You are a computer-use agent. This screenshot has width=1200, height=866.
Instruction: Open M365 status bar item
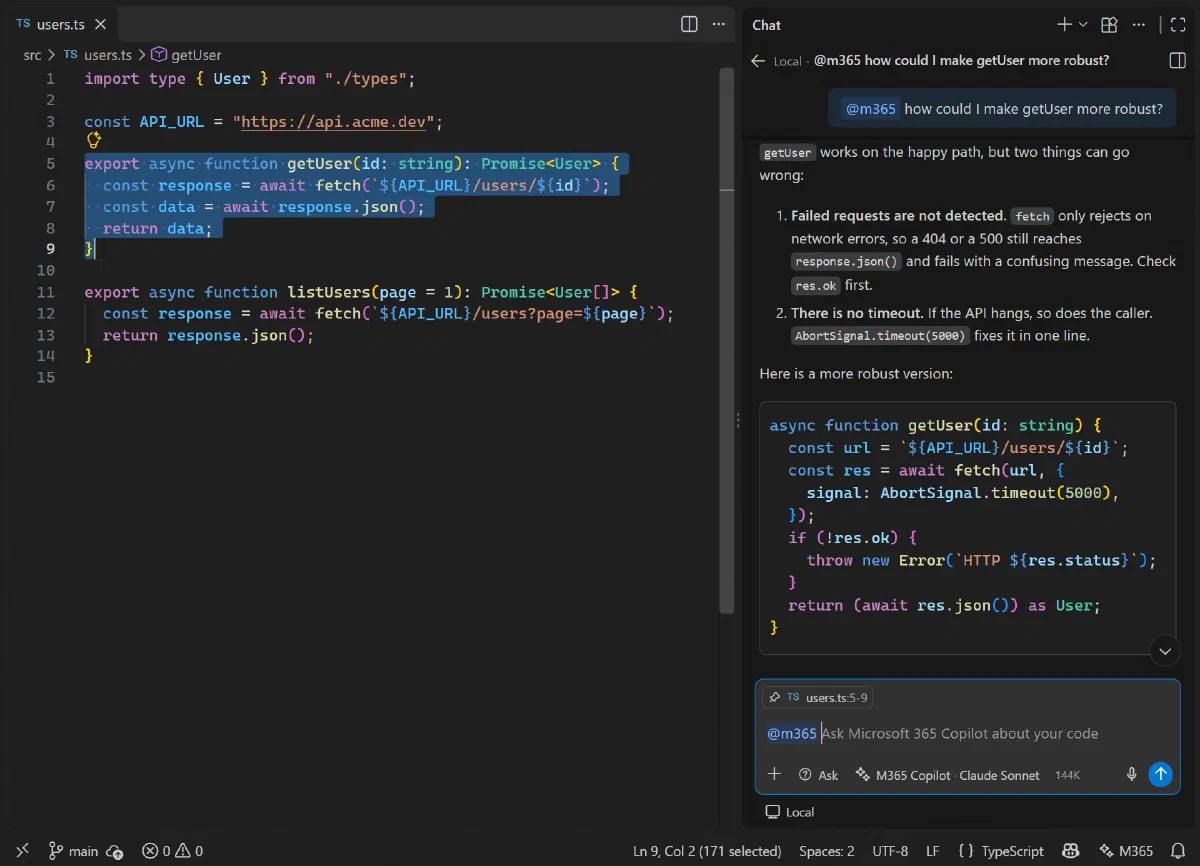pyautogui.click(x=1127, y=851)
